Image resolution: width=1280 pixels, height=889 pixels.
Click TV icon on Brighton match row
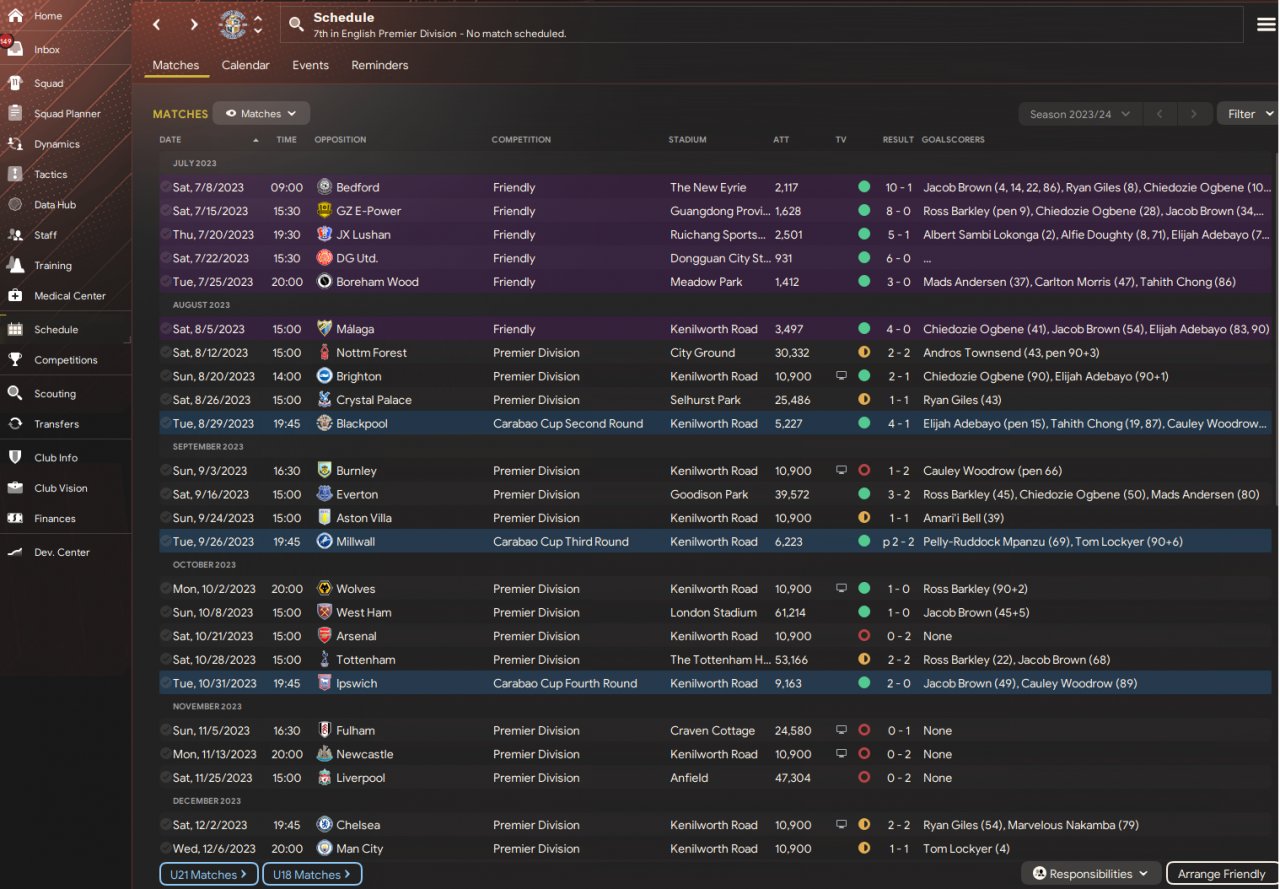click(x=842, y=376)
